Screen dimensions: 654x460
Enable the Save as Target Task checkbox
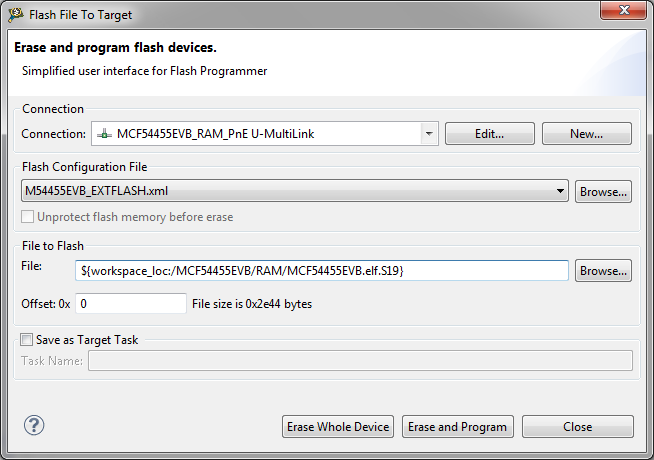27,340
